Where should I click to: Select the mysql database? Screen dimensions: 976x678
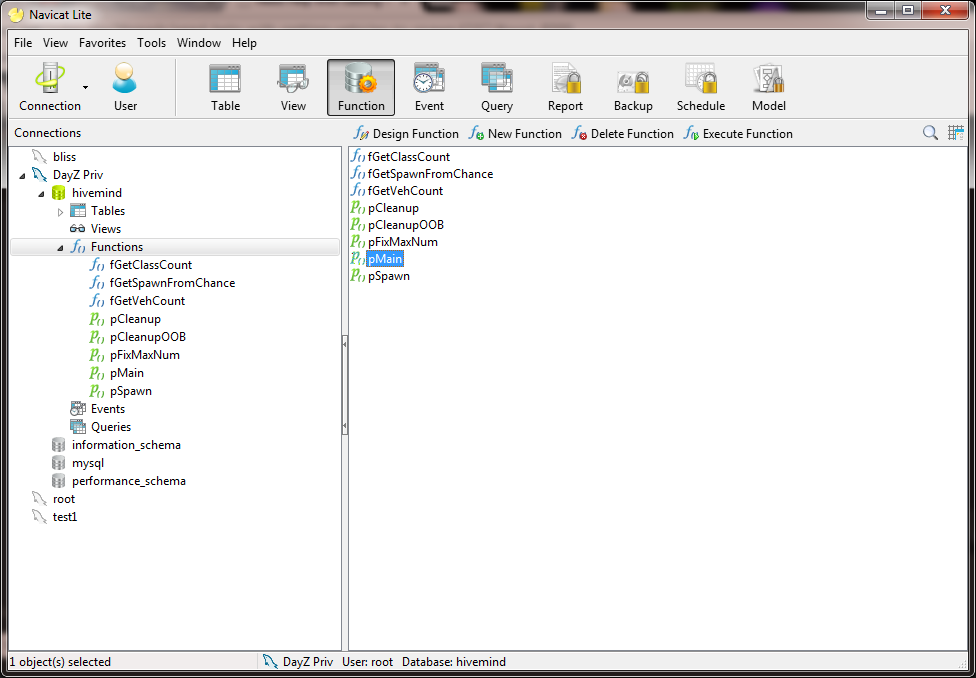[x=88, y=463]
